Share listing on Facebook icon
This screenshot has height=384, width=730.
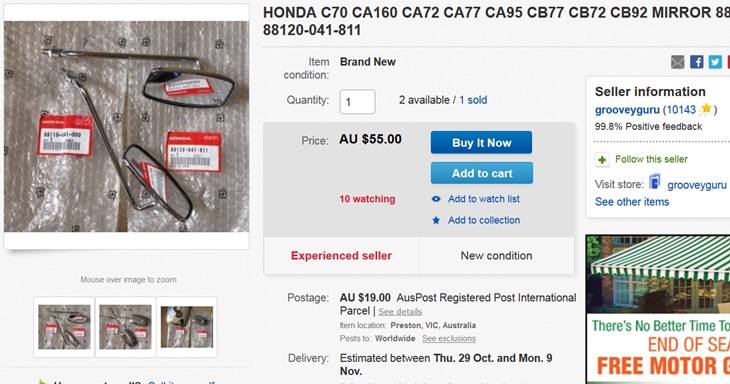[696, 62]
